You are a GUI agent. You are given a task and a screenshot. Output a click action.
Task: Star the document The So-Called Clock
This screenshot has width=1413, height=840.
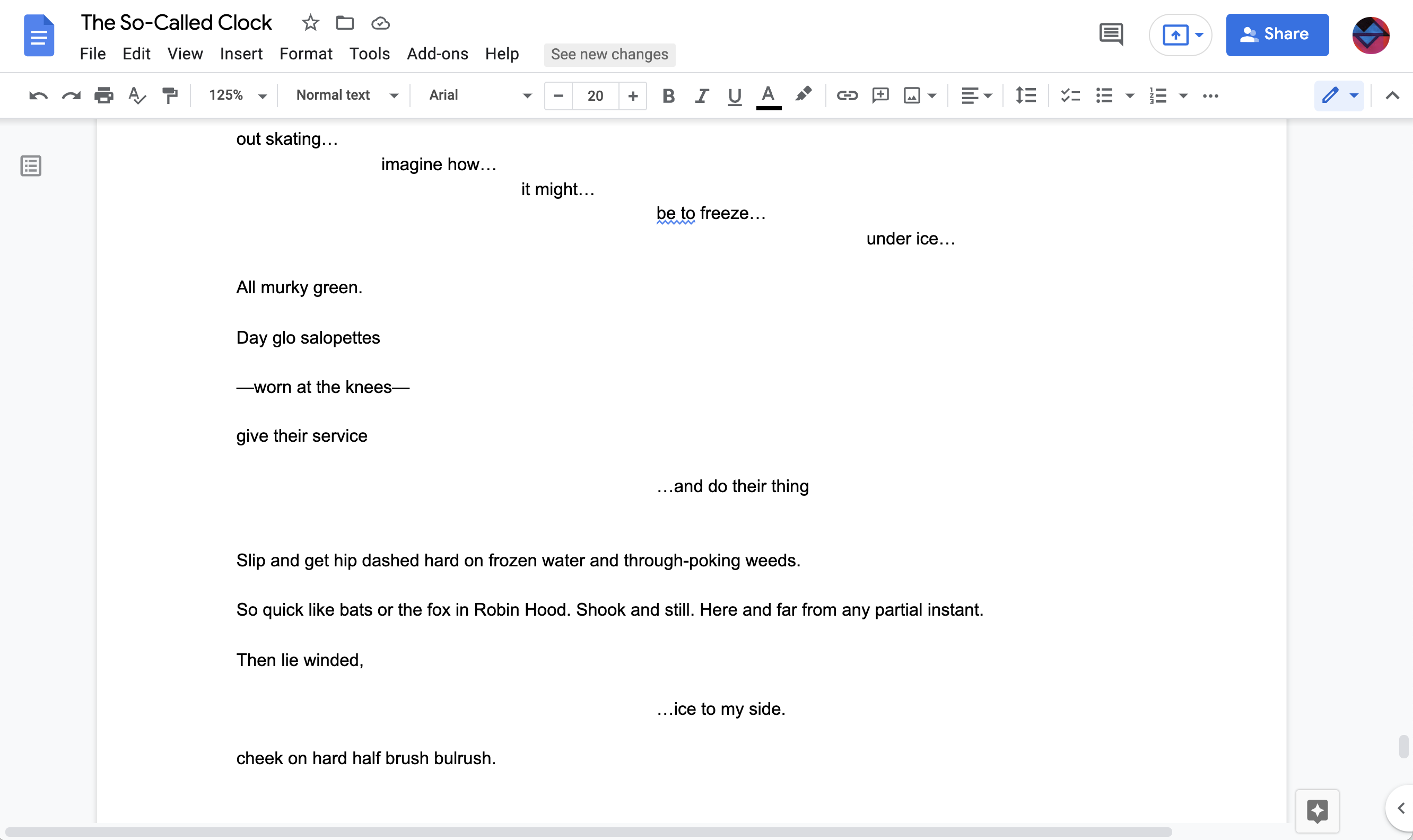coord(310,23)
